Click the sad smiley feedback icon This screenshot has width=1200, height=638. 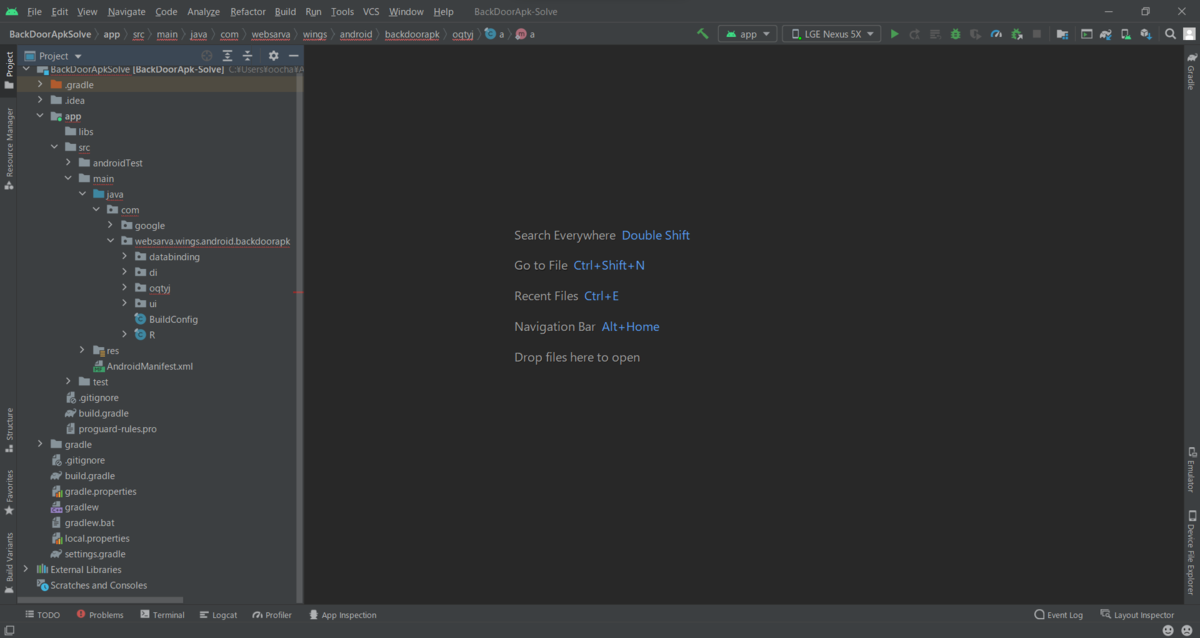tap(1187, 630)
